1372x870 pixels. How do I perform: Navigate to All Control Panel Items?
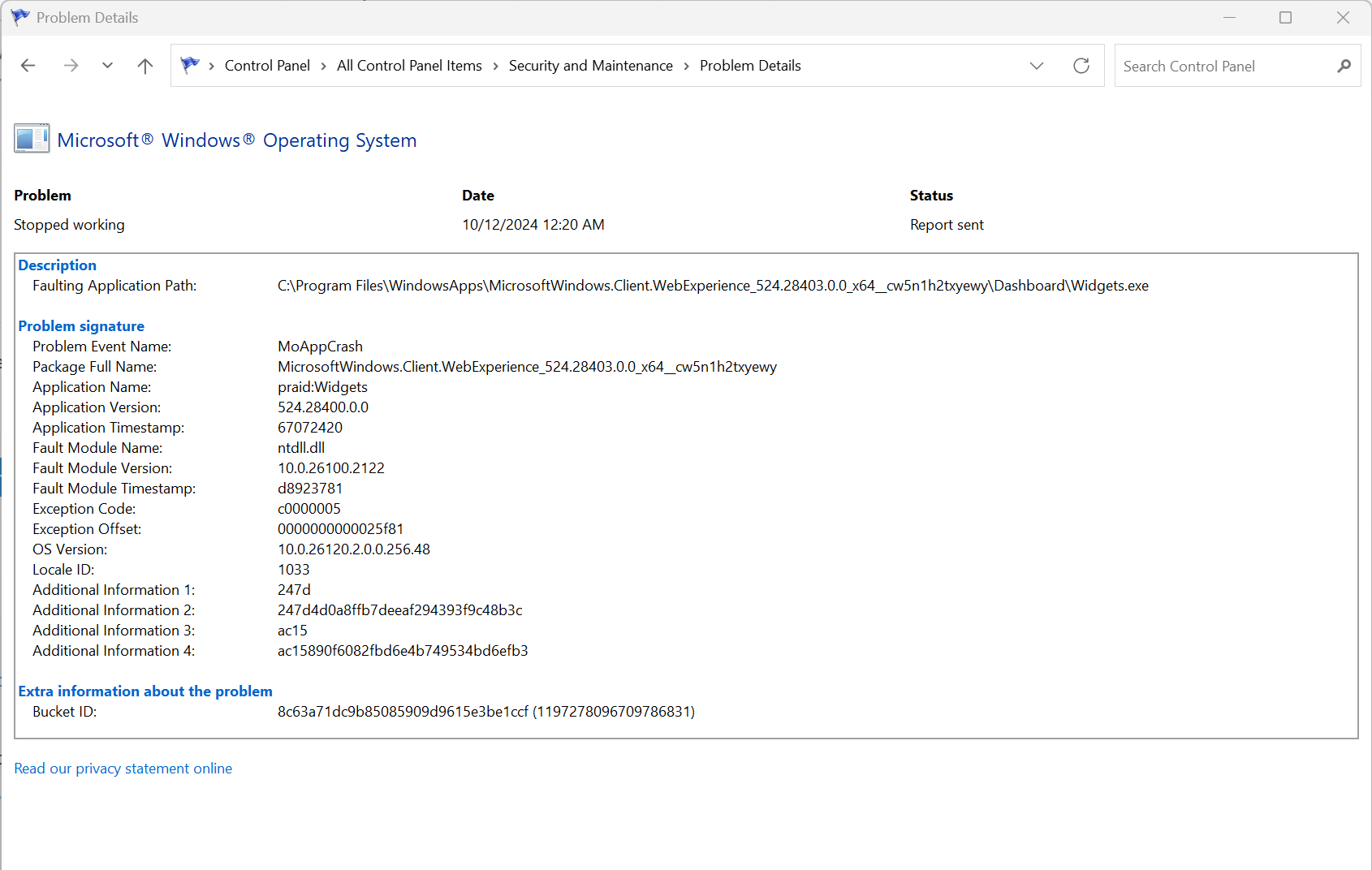click(409, 66)
